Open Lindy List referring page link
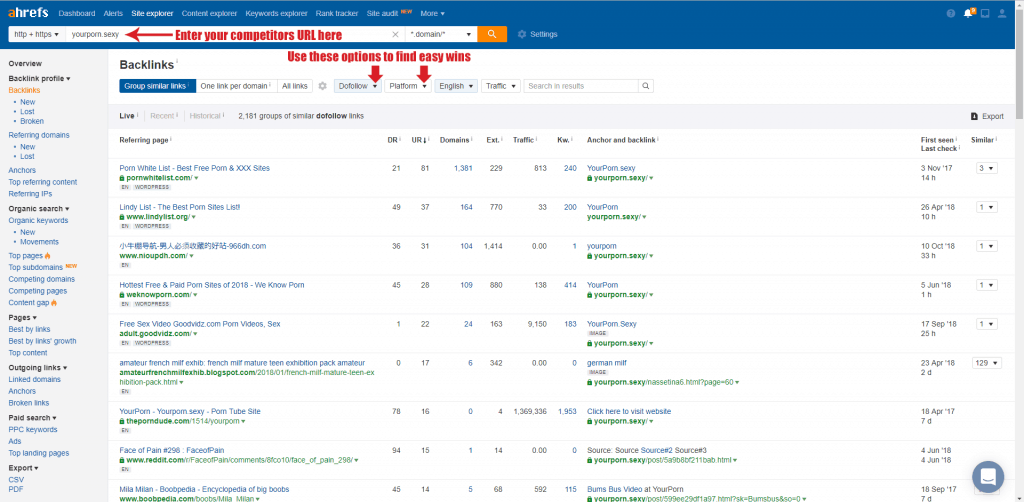 coord(180,207)
